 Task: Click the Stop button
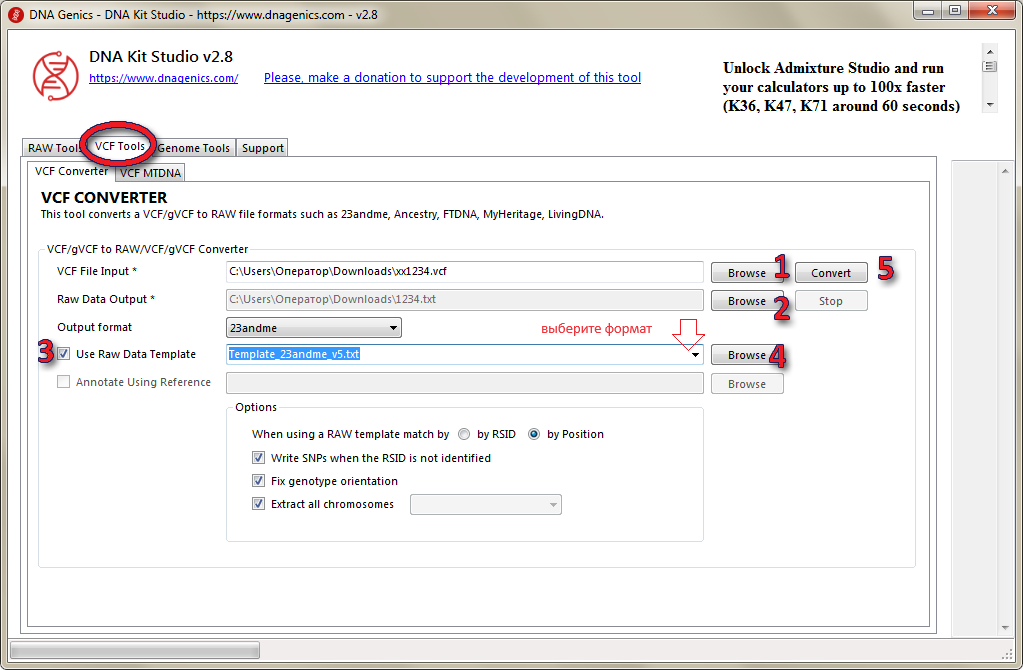coord(831,301)
